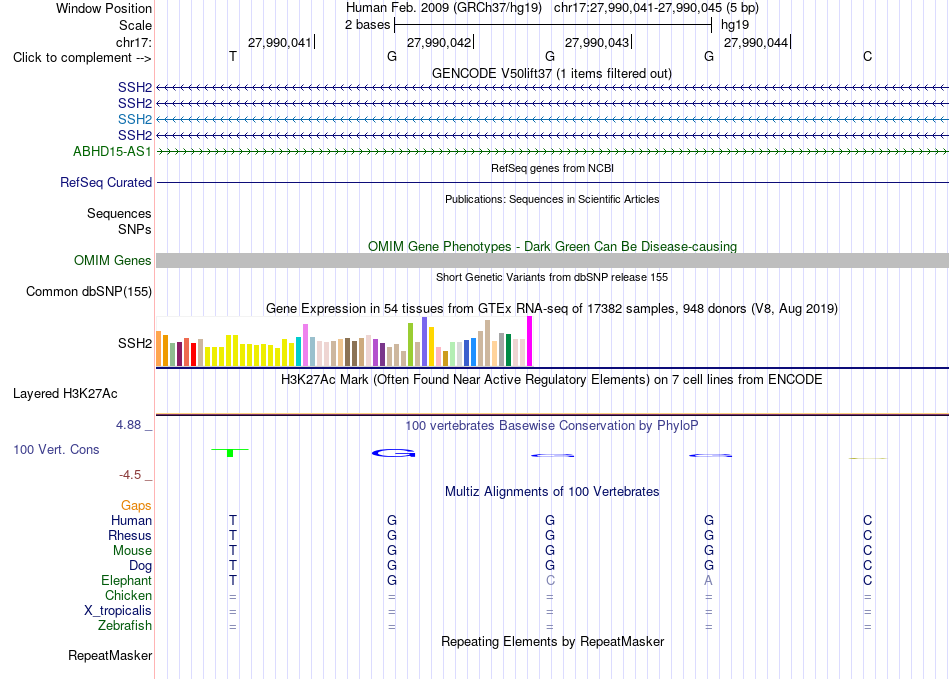
Task: Click the 27,990,043 ruler position
Action: click(597, 42)
